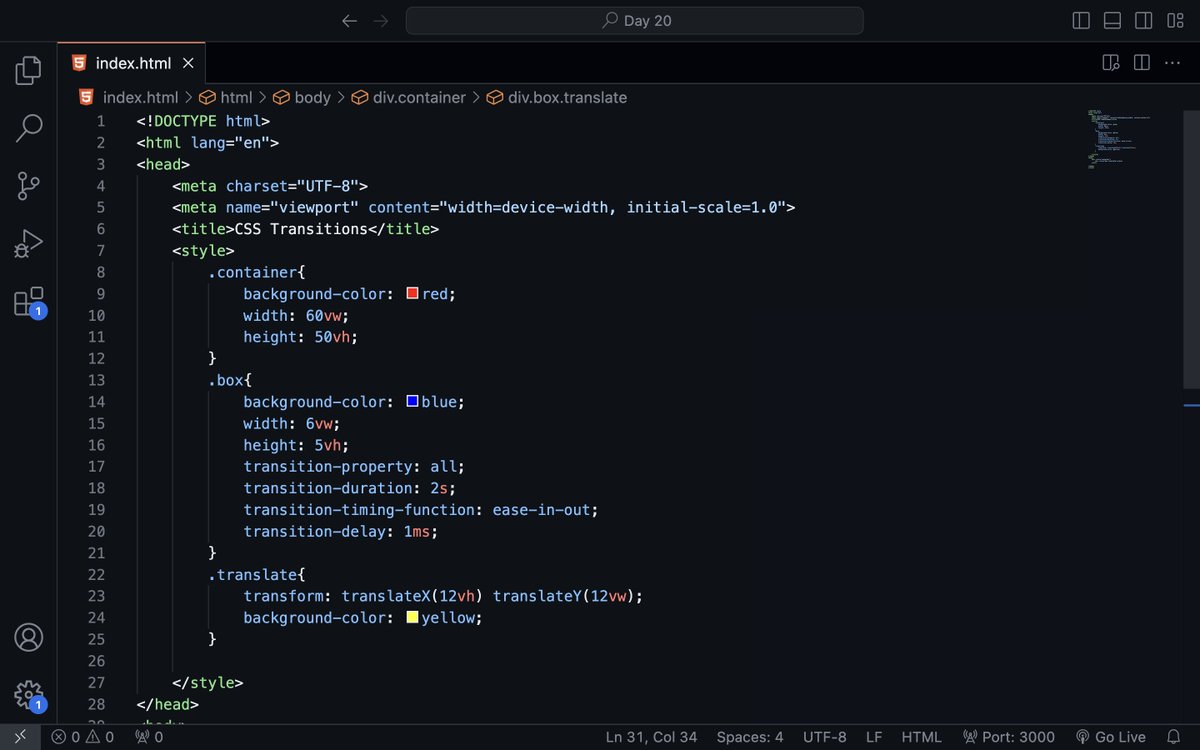This screenshot has width=1200, height=750.
Task: Open preview to the side icon
Action: point(1111,63)
